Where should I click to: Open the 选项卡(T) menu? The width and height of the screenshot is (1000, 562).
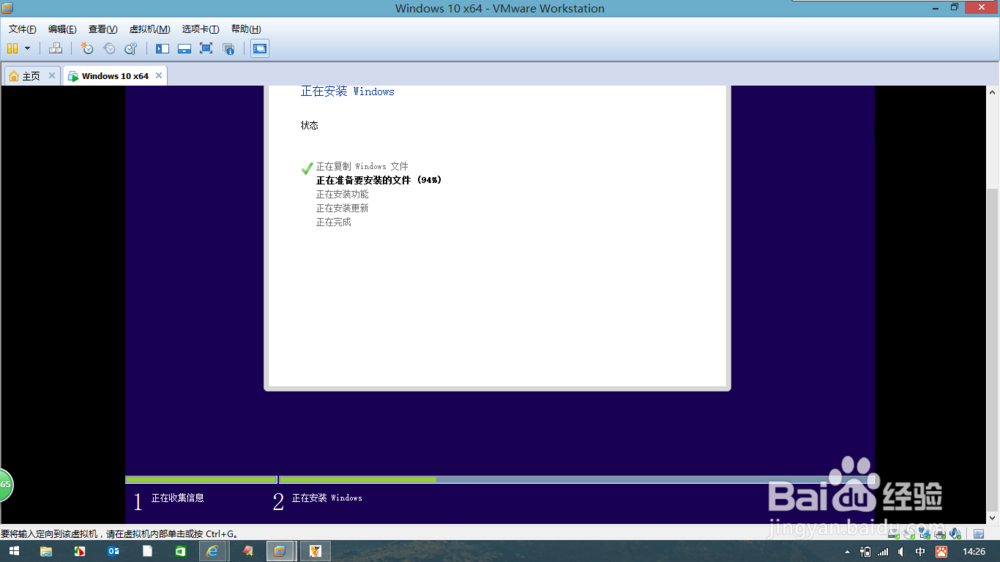coord(200,29)
